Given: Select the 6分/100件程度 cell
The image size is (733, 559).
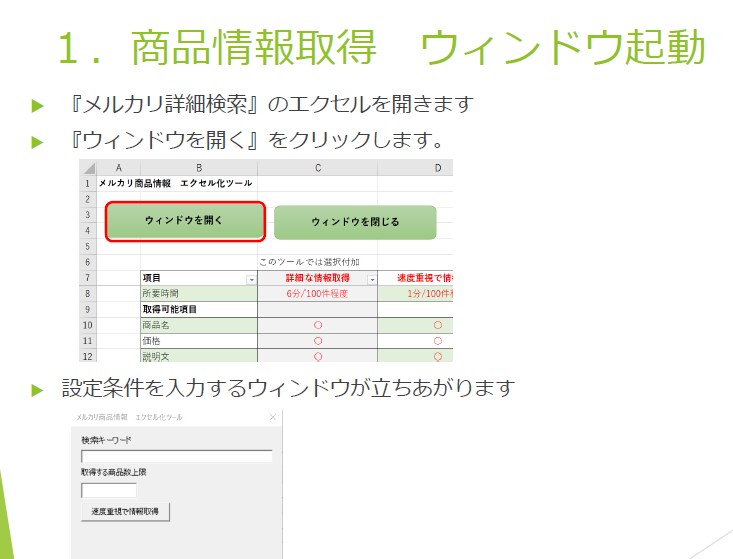Looking at the screenshot, I should tap(318, 294).
